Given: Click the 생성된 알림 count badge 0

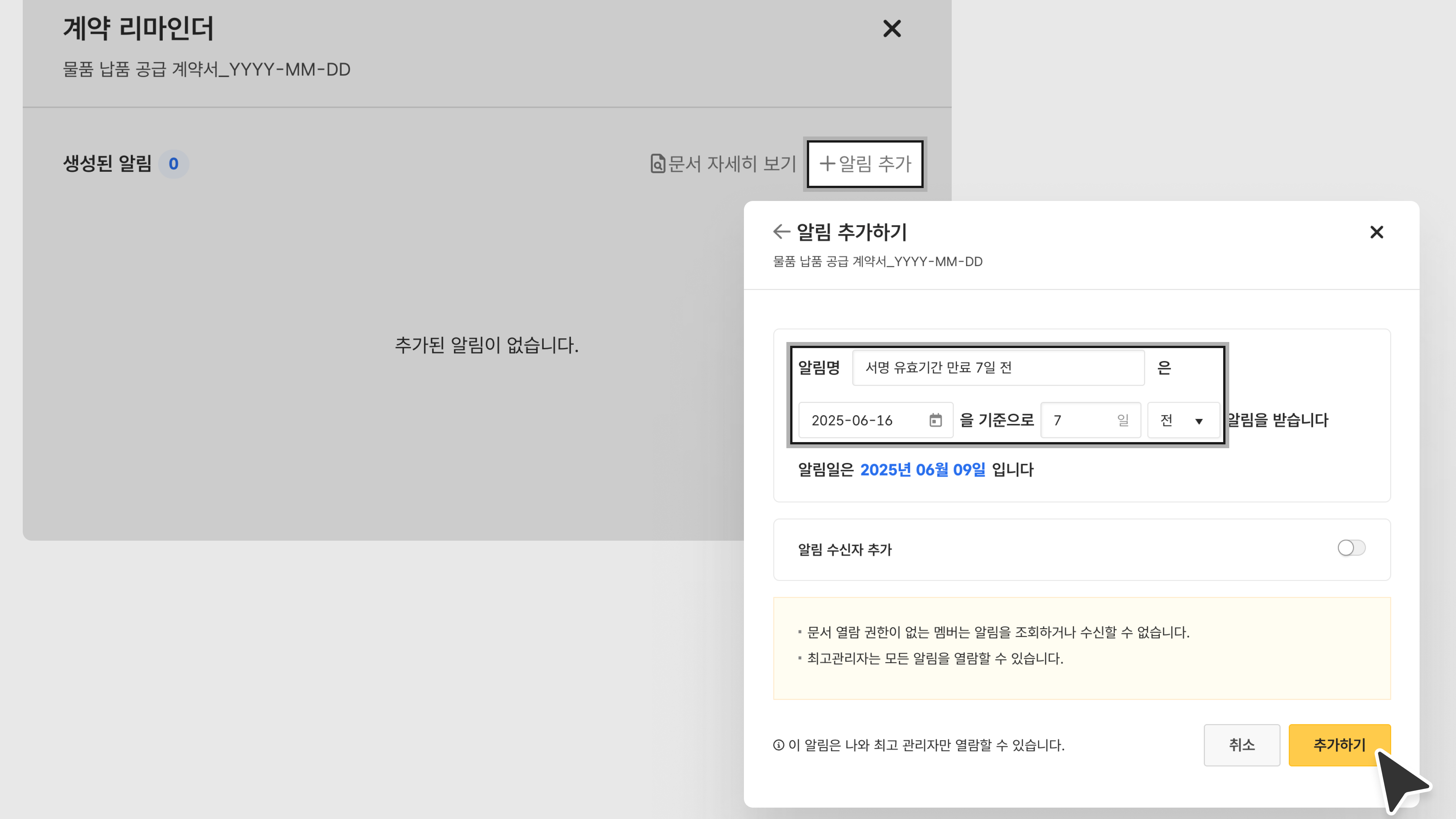Looking at the screenshot, I should click(174, 164).
